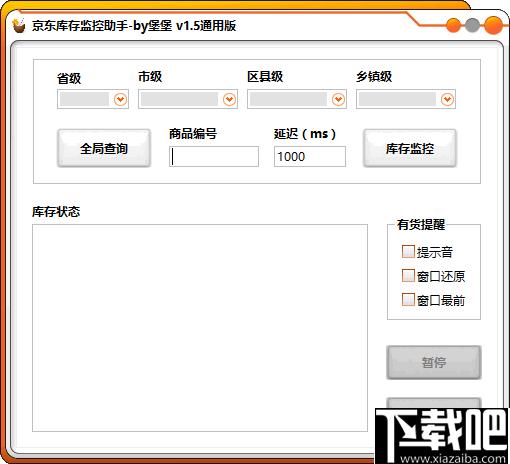Click the 延迟 (ms) field showing 1000
Screen dimensions: 510x464
pyautogui.click(x=310, y=156)
